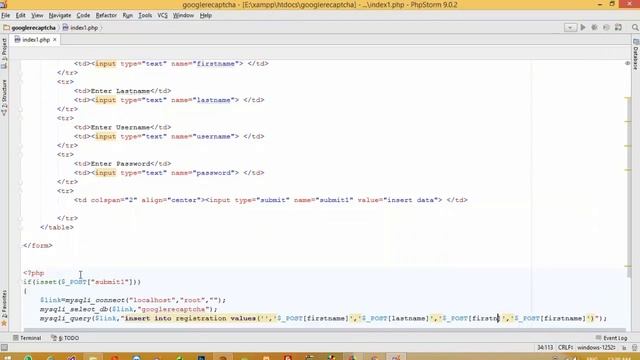The image size is (640, 360).
Task: Open the VCS menu
Action: pyautogui.click(x=162, y=15)
